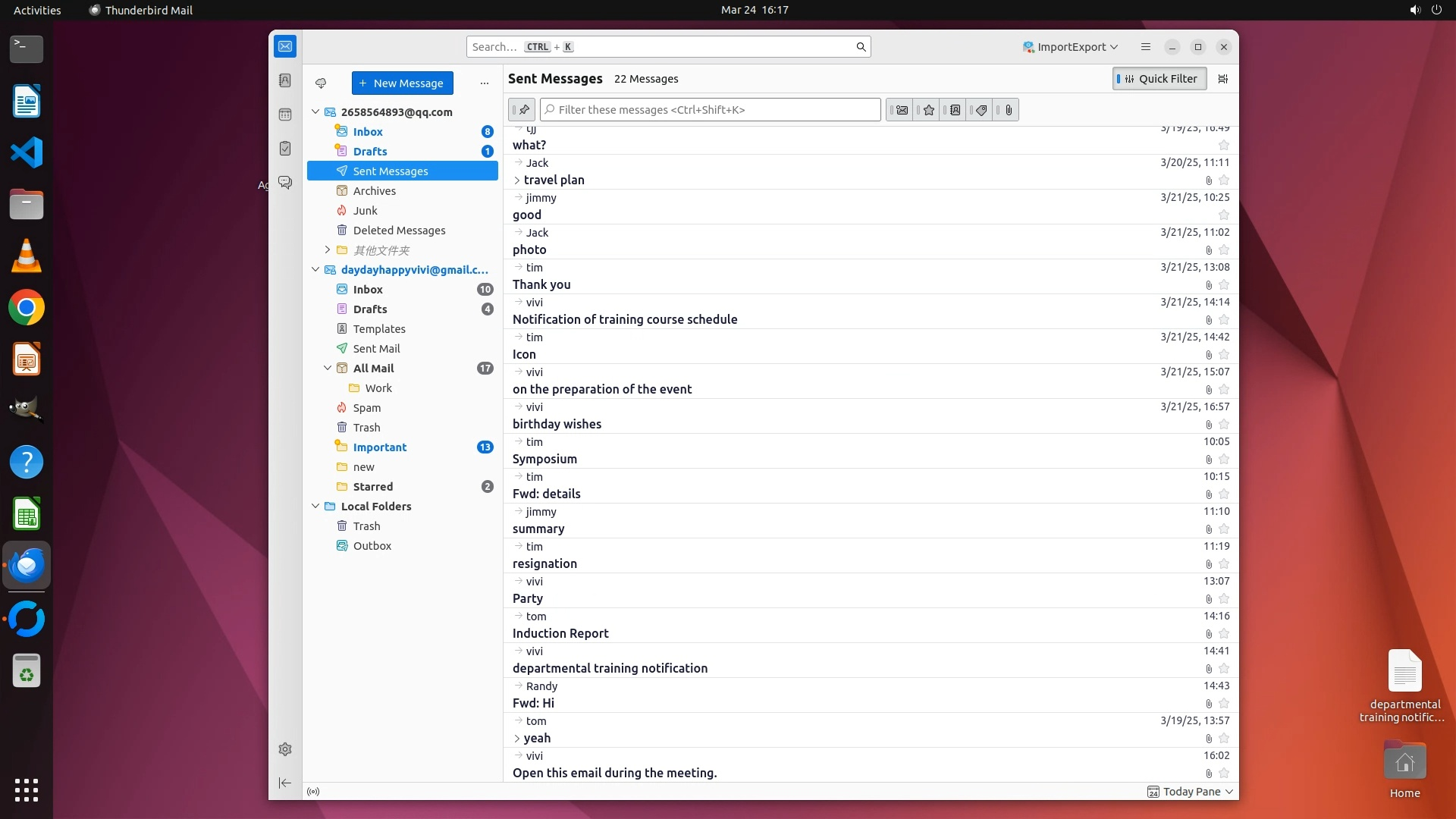Collapse the 2658564893@qq.com account

pos(315,112)
